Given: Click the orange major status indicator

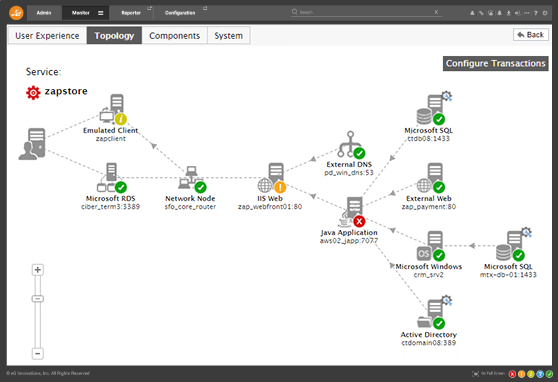Looking at the screenshot, I should (x=521, y=374).
